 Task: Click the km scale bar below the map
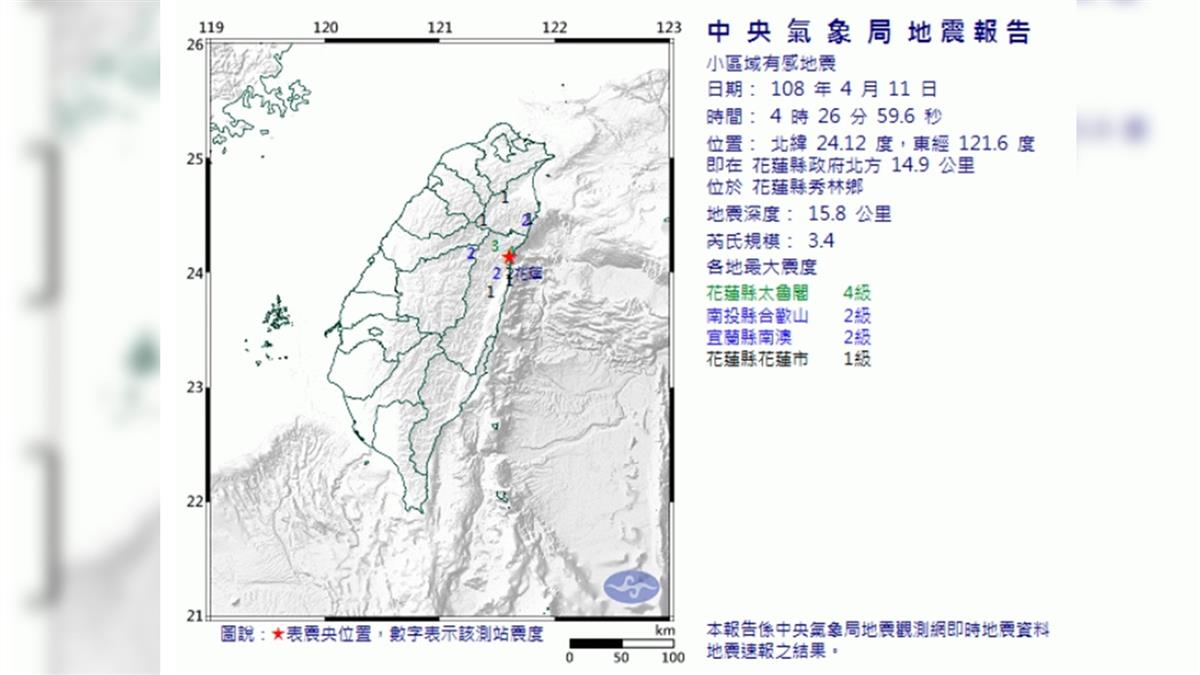pyautogui.click(x=620, y=643)
